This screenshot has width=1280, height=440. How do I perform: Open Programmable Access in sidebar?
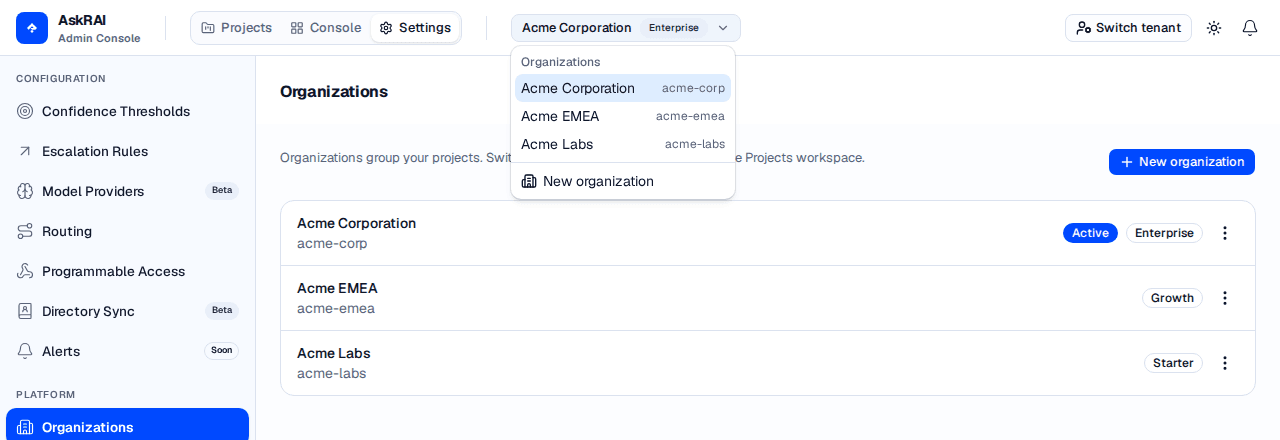coord(127,271)
